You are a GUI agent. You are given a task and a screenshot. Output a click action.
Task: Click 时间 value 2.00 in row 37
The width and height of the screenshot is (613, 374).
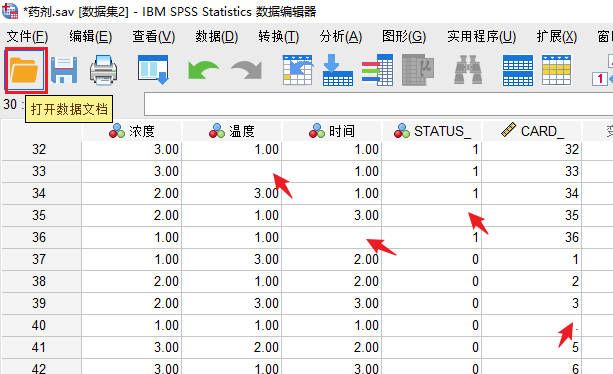point(366,259)
